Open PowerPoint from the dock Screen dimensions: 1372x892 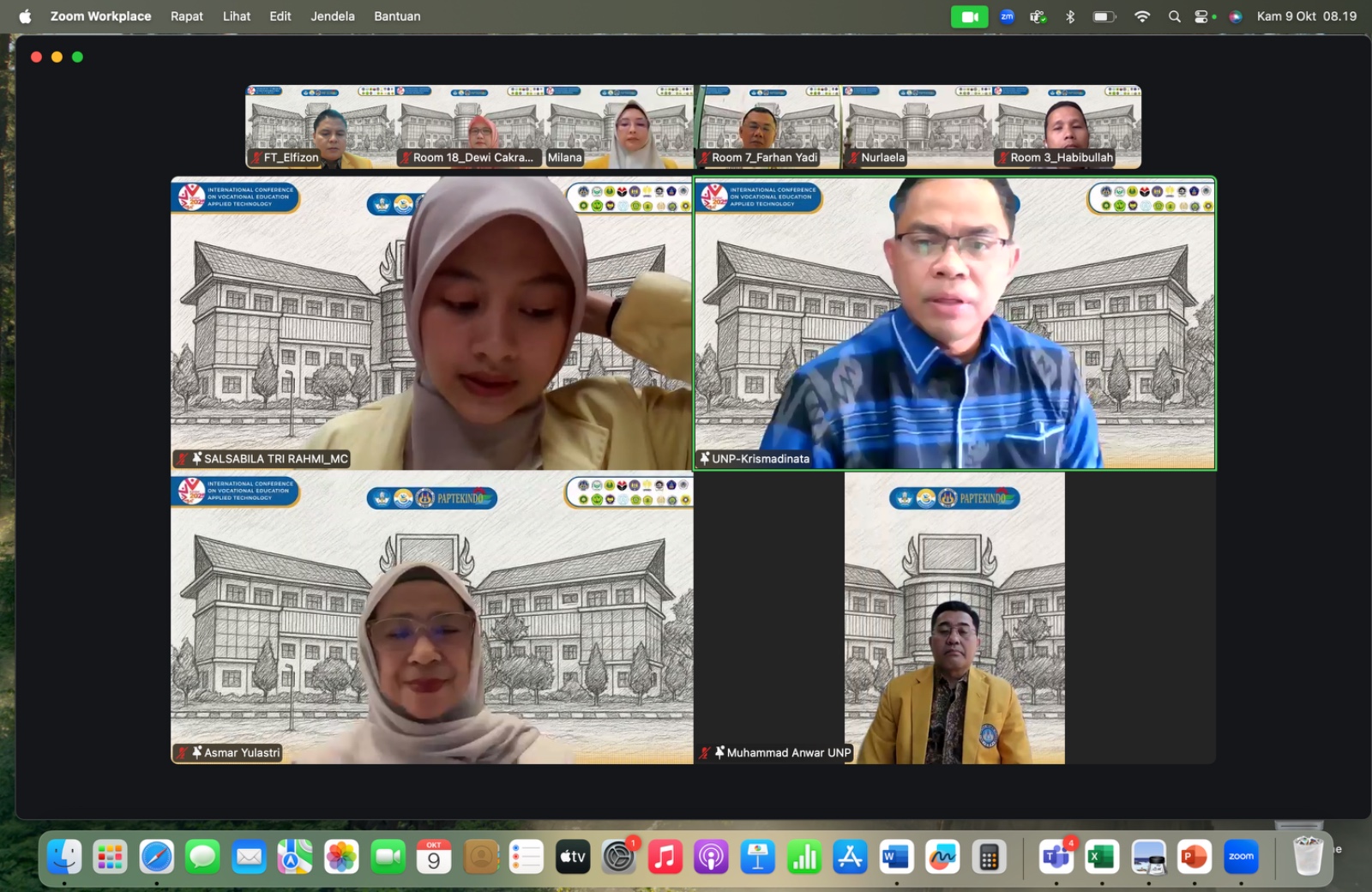(1194, 857)
